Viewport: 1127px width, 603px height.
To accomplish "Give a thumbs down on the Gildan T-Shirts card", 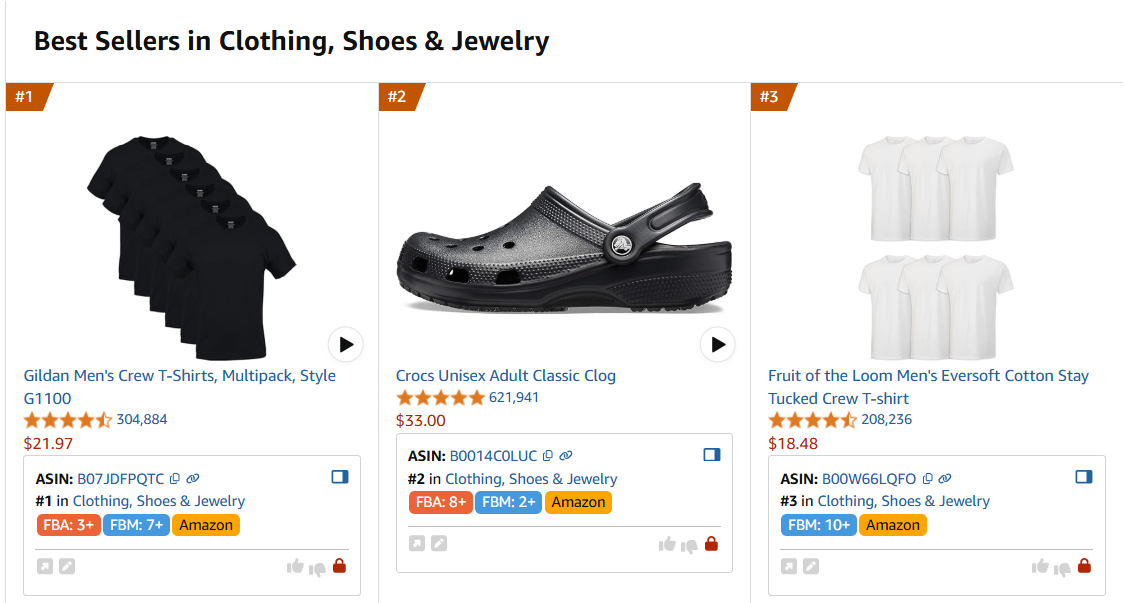I will 315,565.
